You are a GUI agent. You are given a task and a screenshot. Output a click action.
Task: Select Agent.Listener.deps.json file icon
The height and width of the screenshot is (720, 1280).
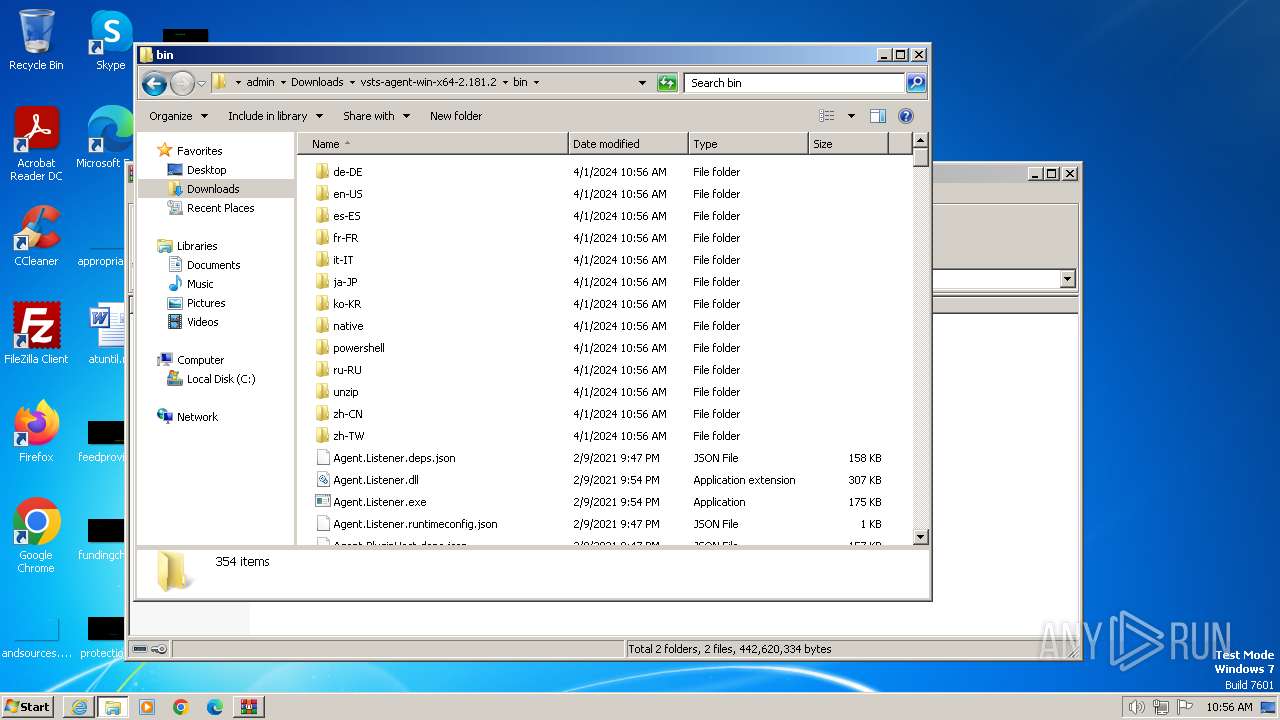pos(322,458)
